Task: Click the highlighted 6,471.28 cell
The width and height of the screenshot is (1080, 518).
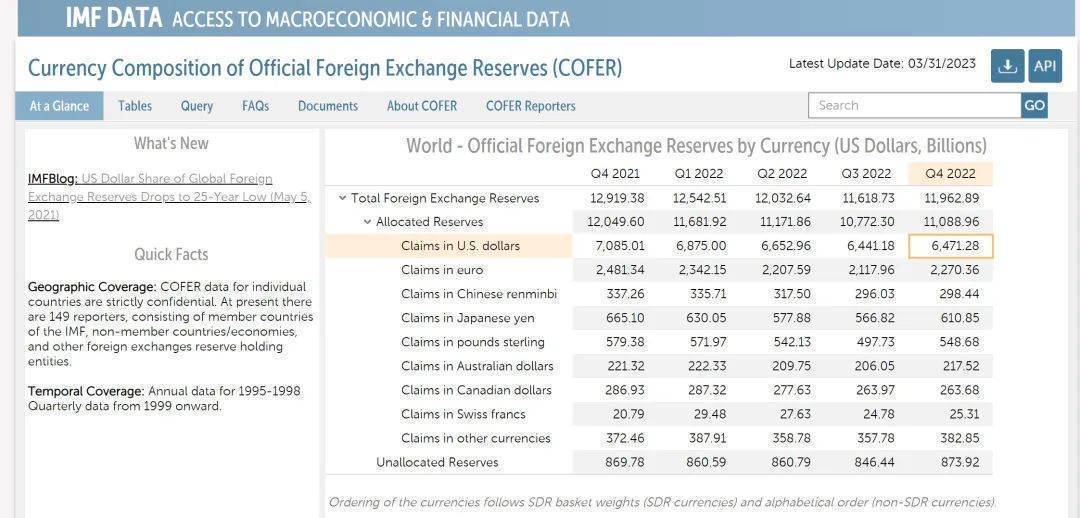Action: click(x=951, y=246)
